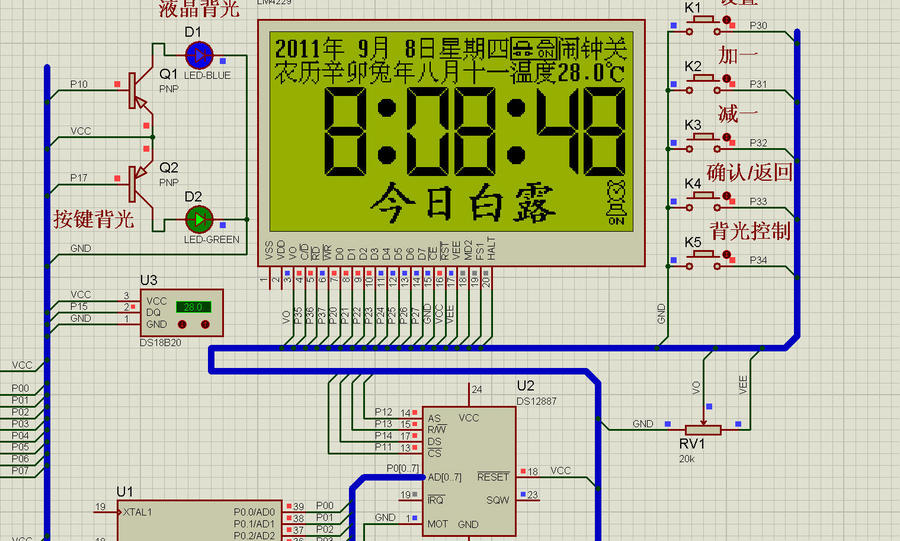Click left red button on DS18B20 sensor

pyautogui.click(x=183, y=325)
